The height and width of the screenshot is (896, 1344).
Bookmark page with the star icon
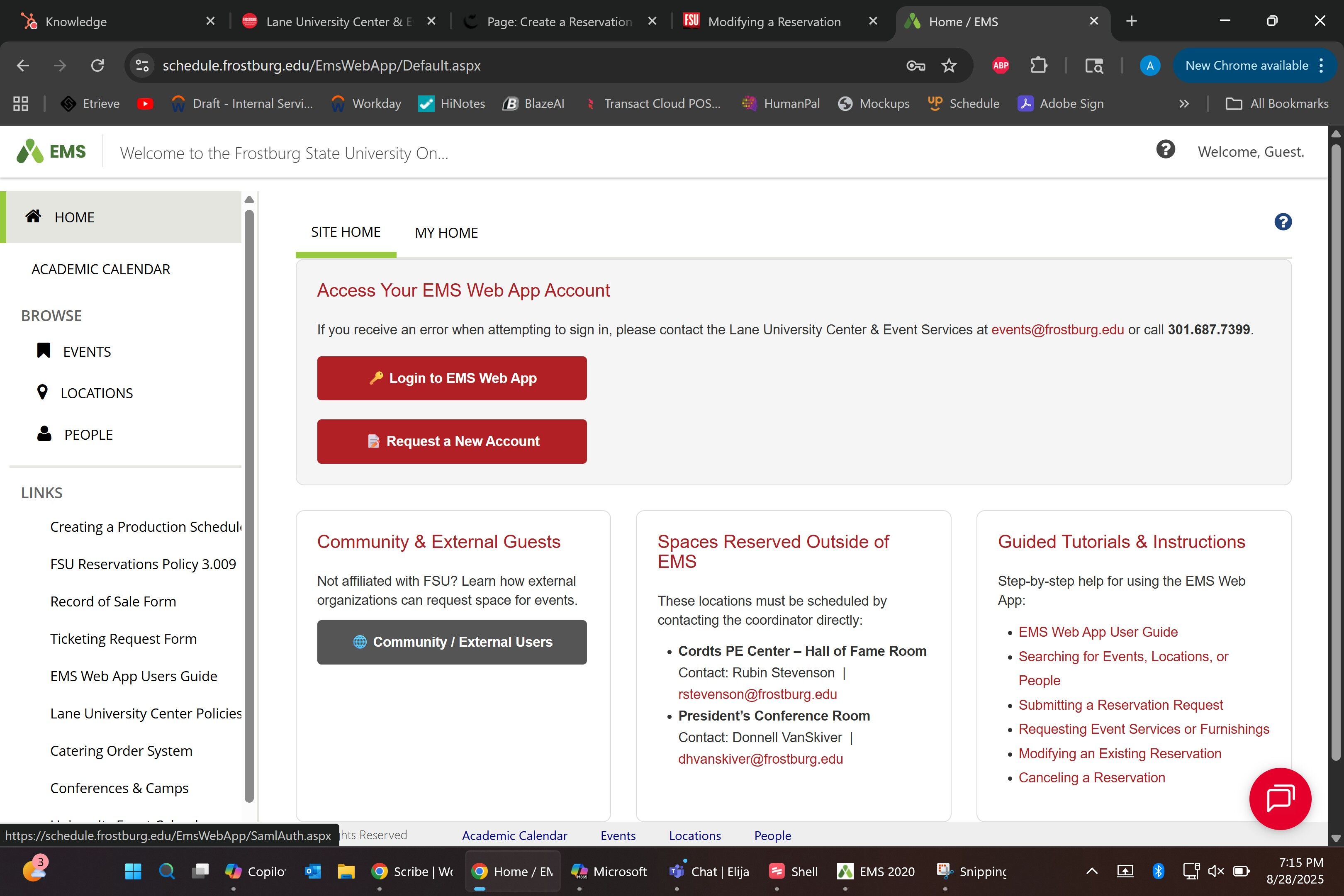coord(949,66)
